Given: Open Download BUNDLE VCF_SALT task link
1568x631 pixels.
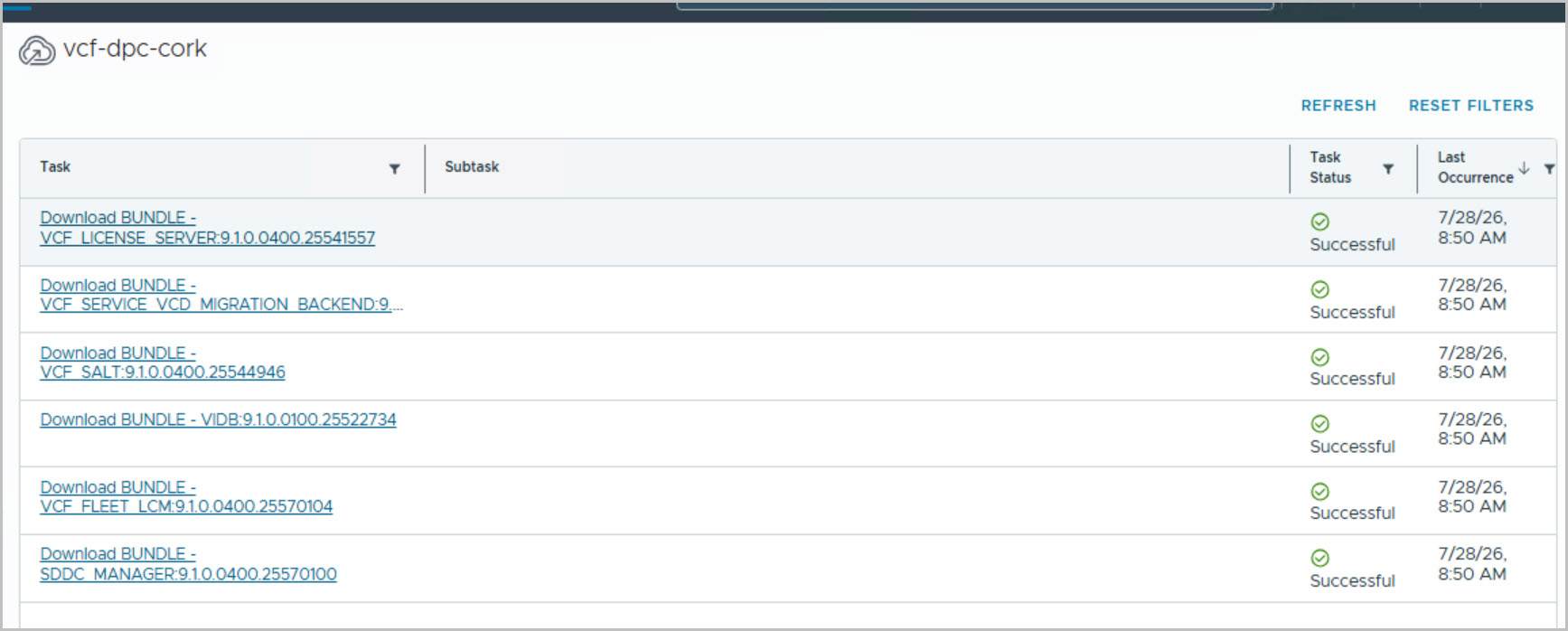Looking at the screenshot, I should [163, 363].
